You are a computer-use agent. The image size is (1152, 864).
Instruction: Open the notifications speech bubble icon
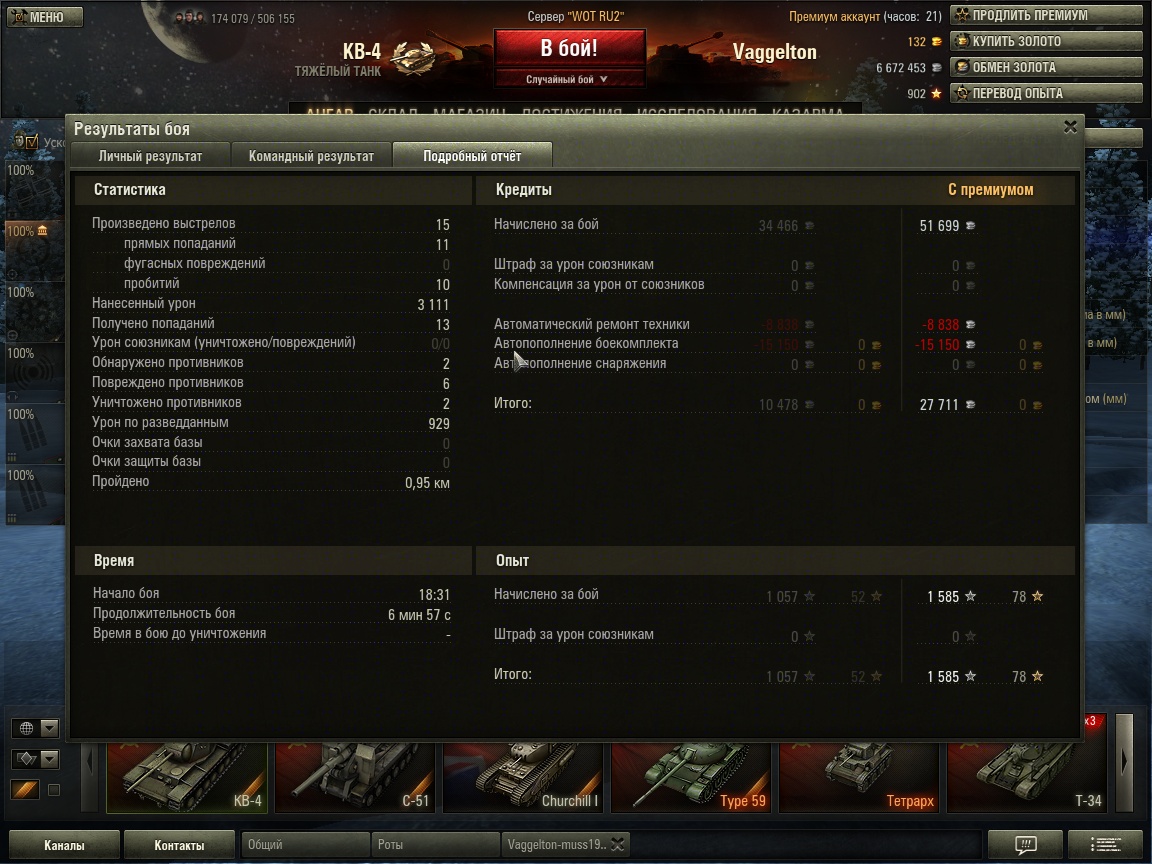pyautogui.click(x=1025, y=844)
